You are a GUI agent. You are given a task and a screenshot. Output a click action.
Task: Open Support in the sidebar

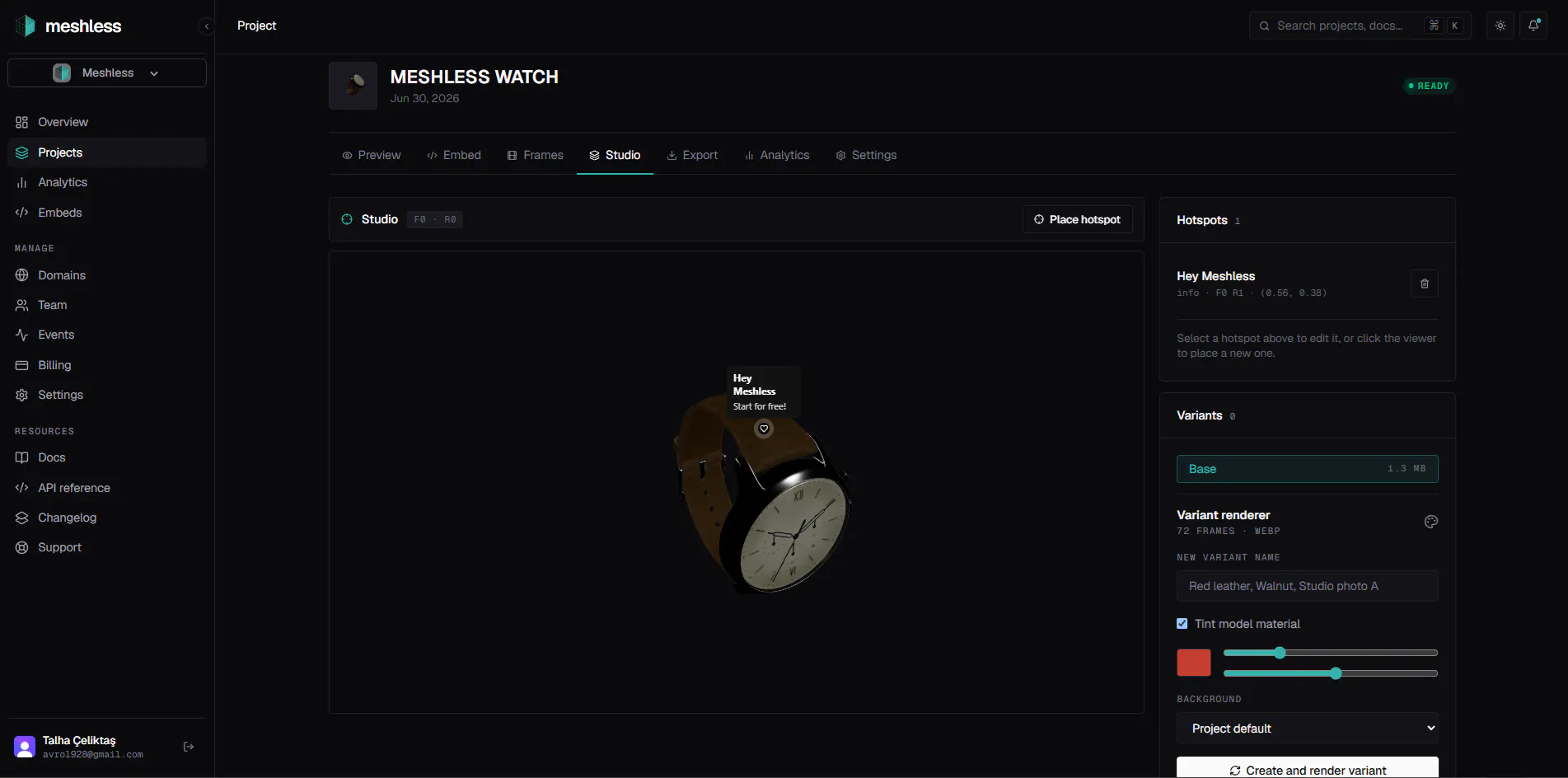pos(107,547)
